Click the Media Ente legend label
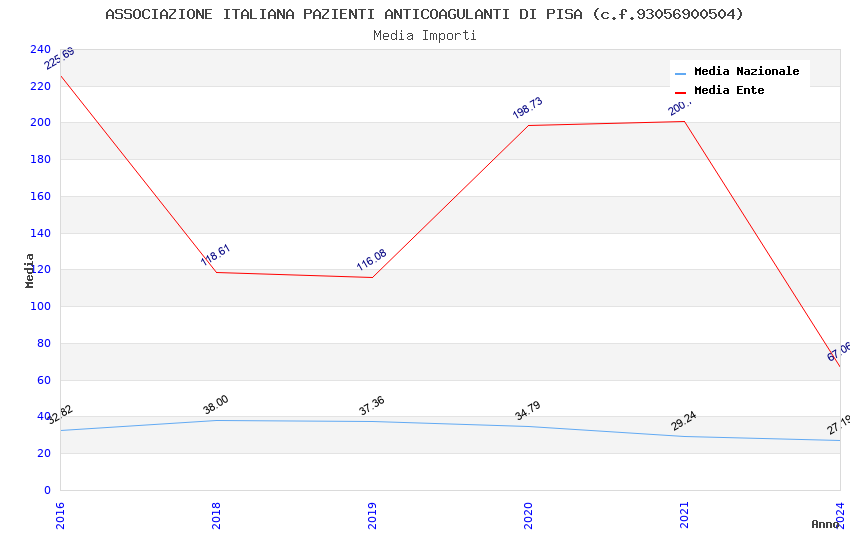 click(x=729, y=90)
